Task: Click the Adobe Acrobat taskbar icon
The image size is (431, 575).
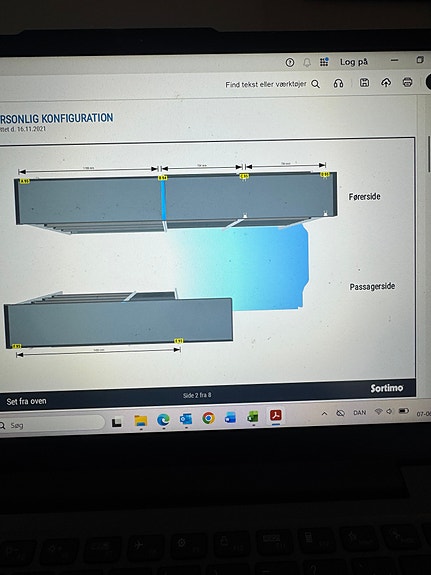Action: click(x=276, y=415)
